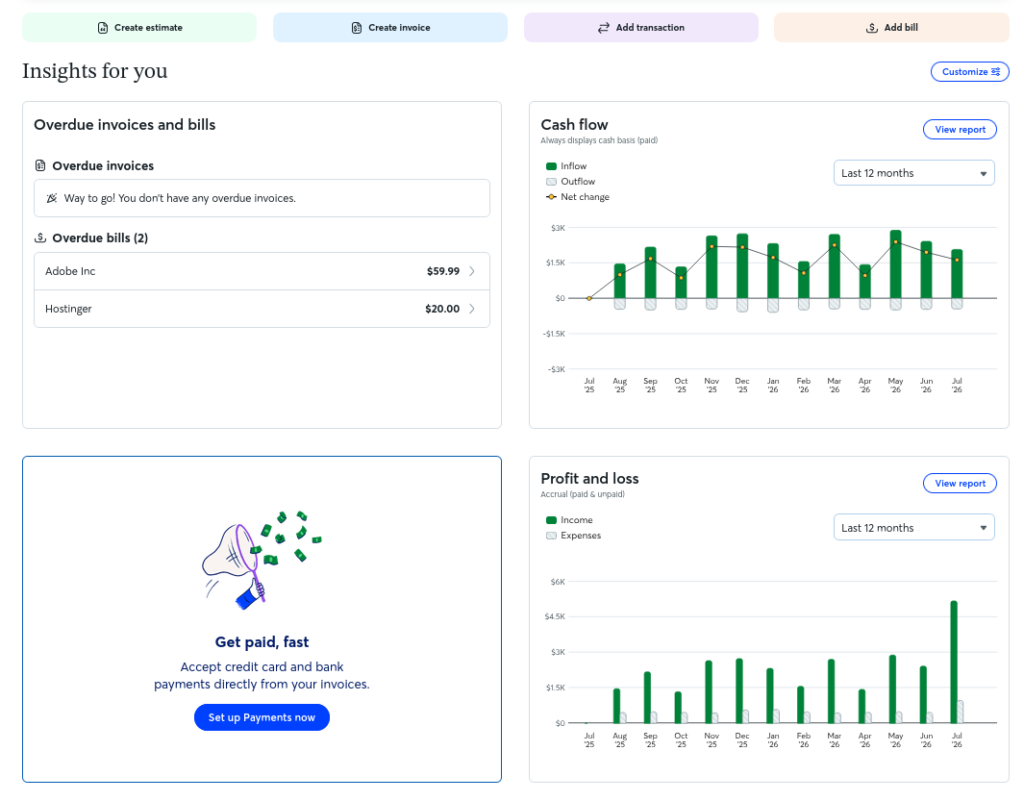
Task: Click the Overdue invoices document icon
Action: pos(40,166)
